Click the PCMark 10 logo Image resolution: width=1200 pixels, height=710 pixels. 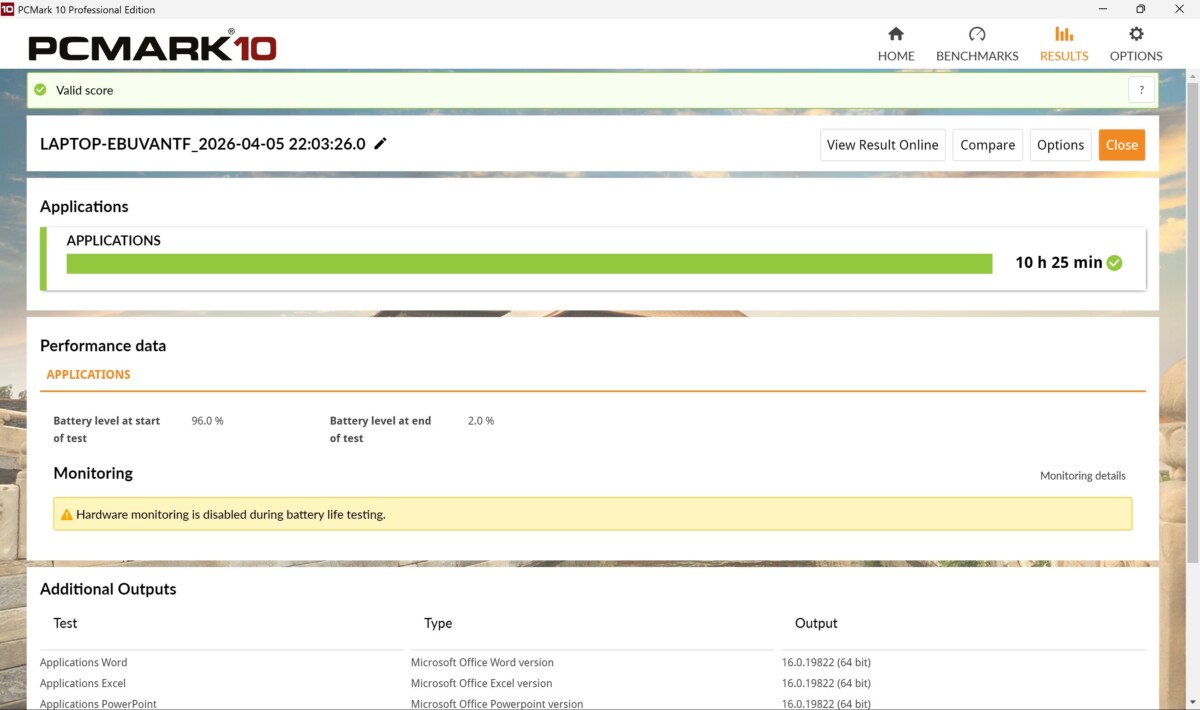point(152,47)
